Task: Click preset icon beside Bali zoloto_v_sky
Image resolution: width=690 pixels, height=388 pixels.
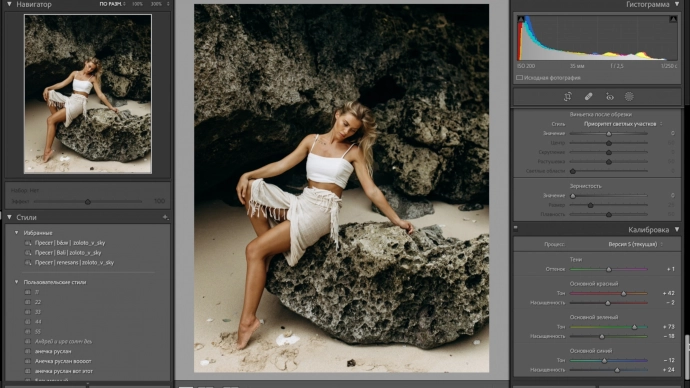Action: click(x=28, y=253)
